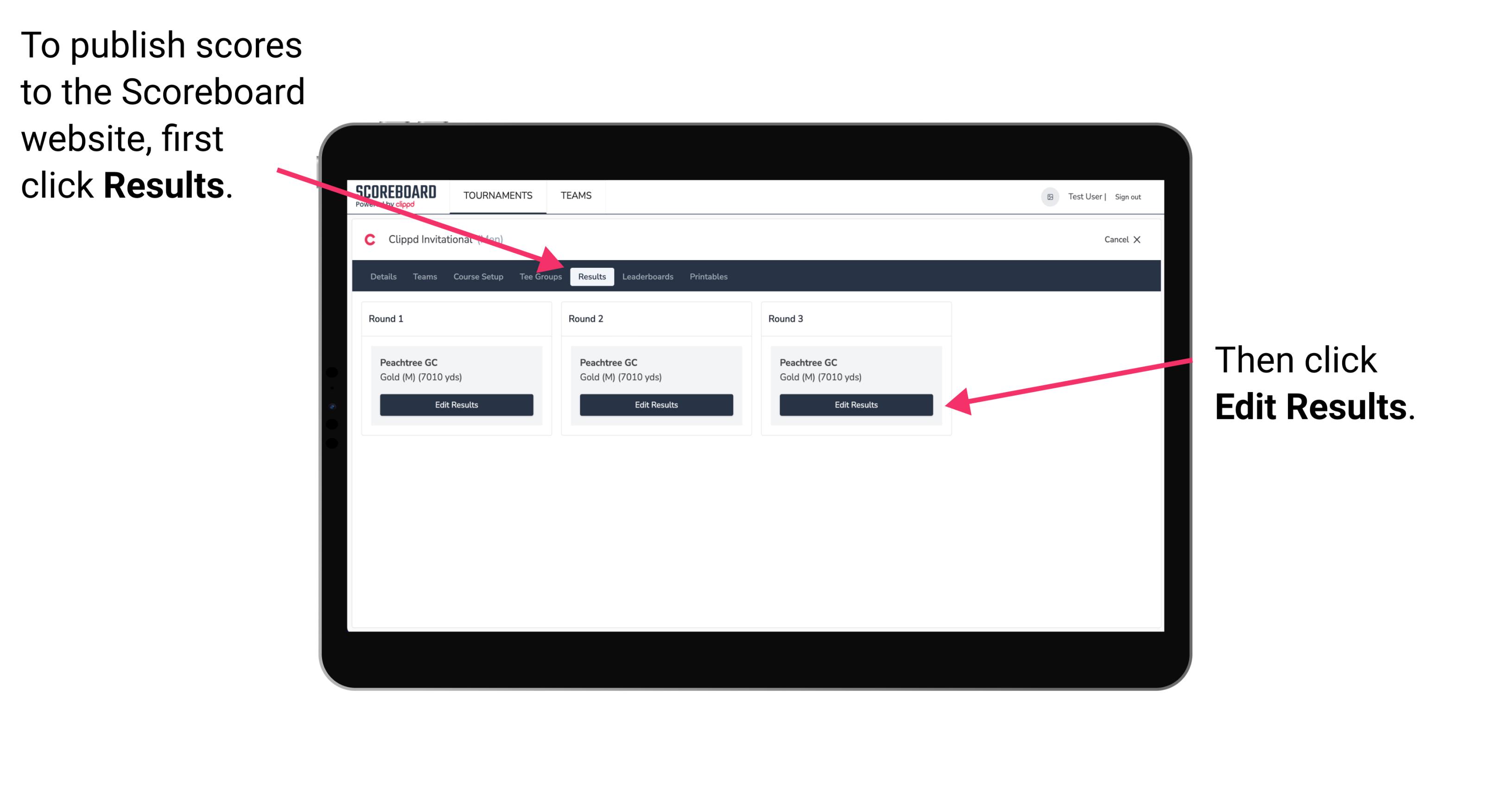Select the Results tab
Screen dimensions: 1509x812
point(592,276)
